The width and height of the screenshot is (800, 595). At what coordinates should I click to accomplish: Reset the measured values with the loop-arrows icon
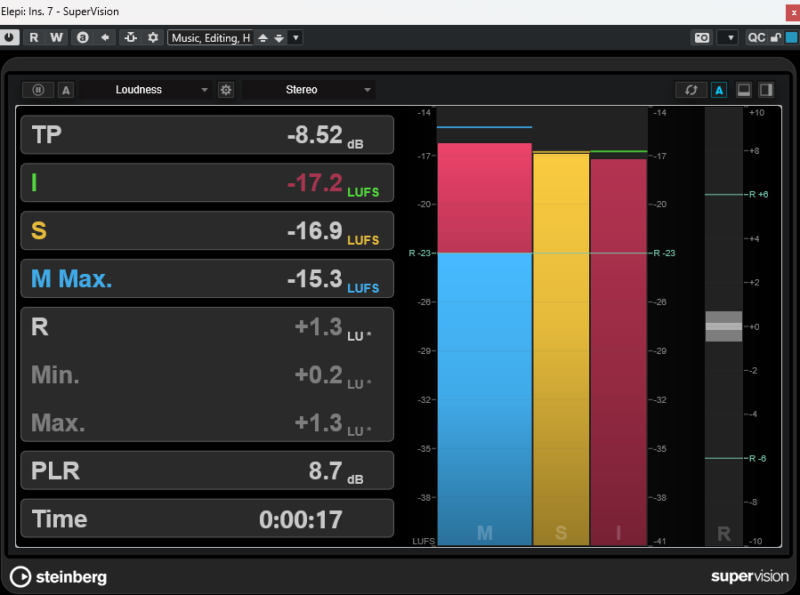pyautogui.click(x=691, y=90)
